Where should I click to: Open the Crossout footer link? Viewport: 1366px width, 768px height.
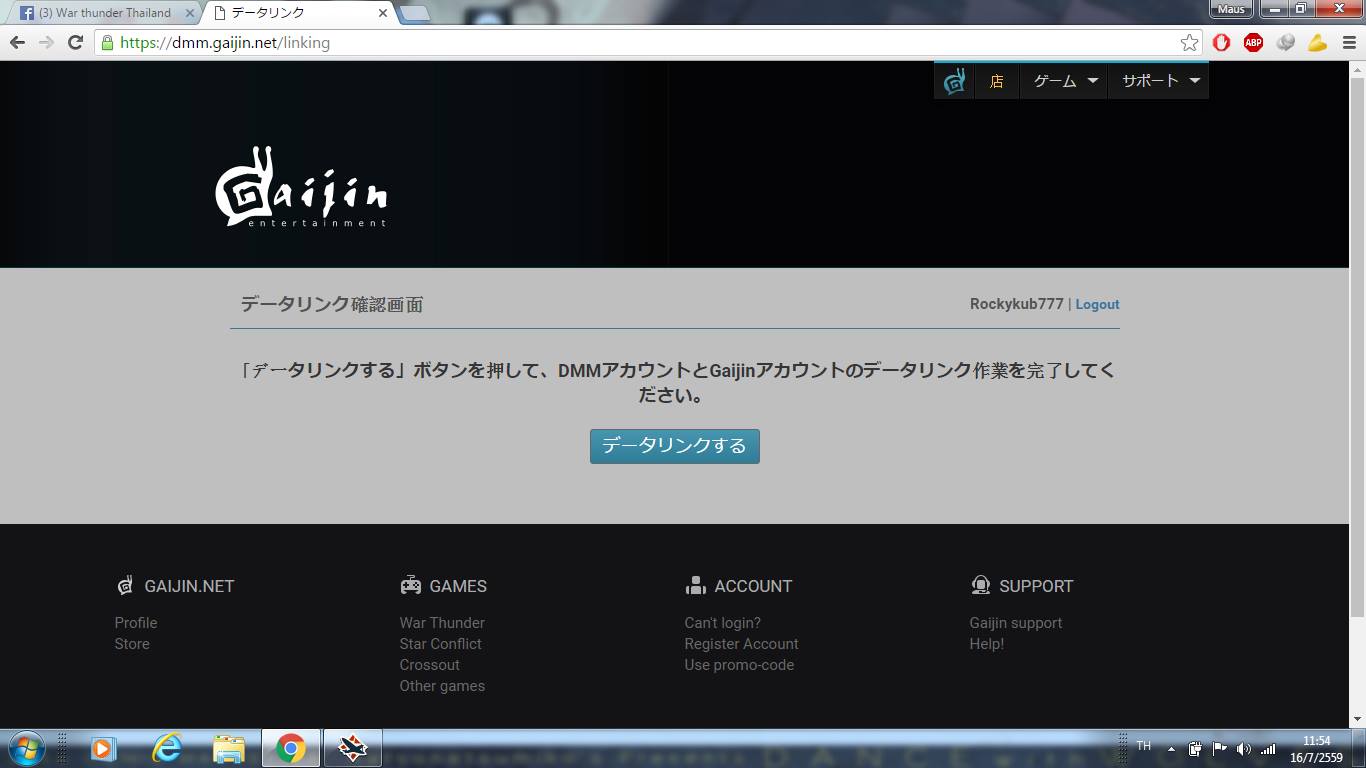pos(430,665)
